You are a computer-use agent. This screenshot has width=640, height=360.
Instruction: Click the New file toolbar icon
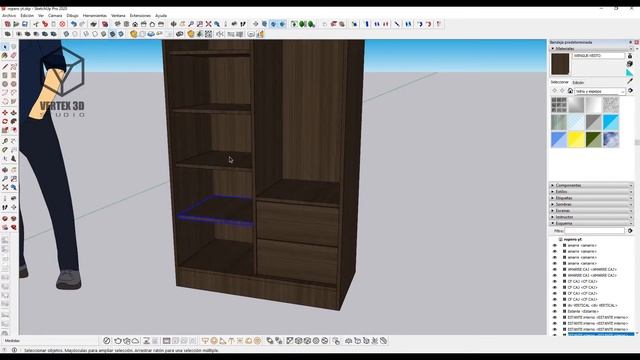7,24
